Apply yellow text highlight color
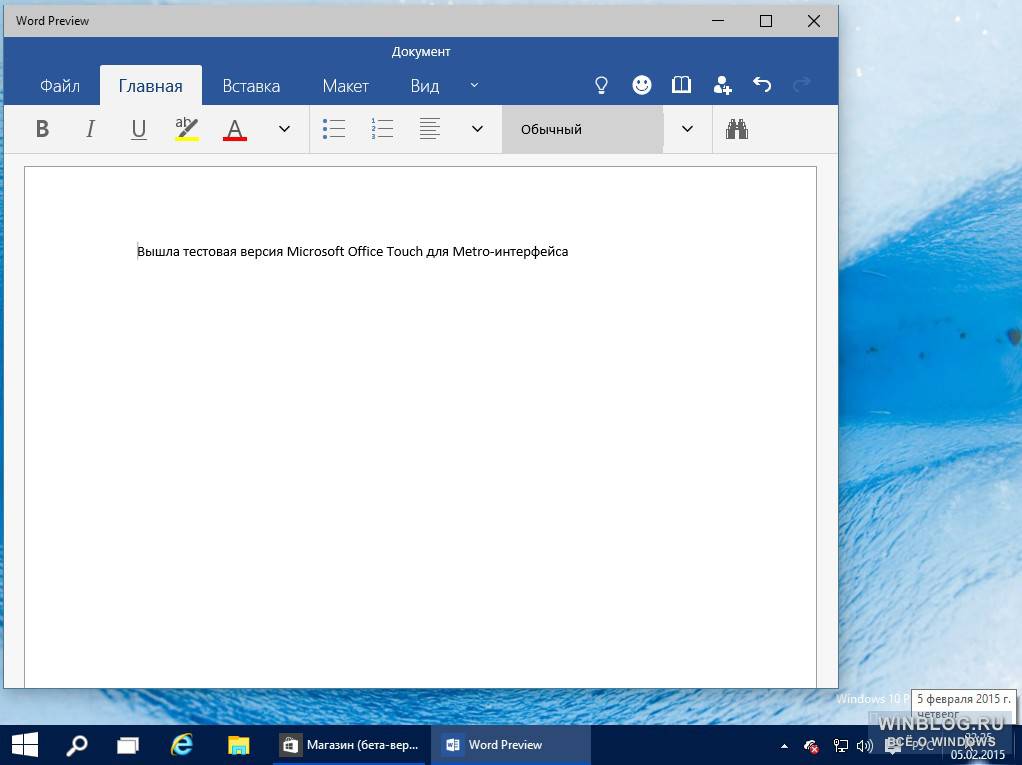This screenshot has width=1022, height=765. pyautogui.click(x=186, y=129)
